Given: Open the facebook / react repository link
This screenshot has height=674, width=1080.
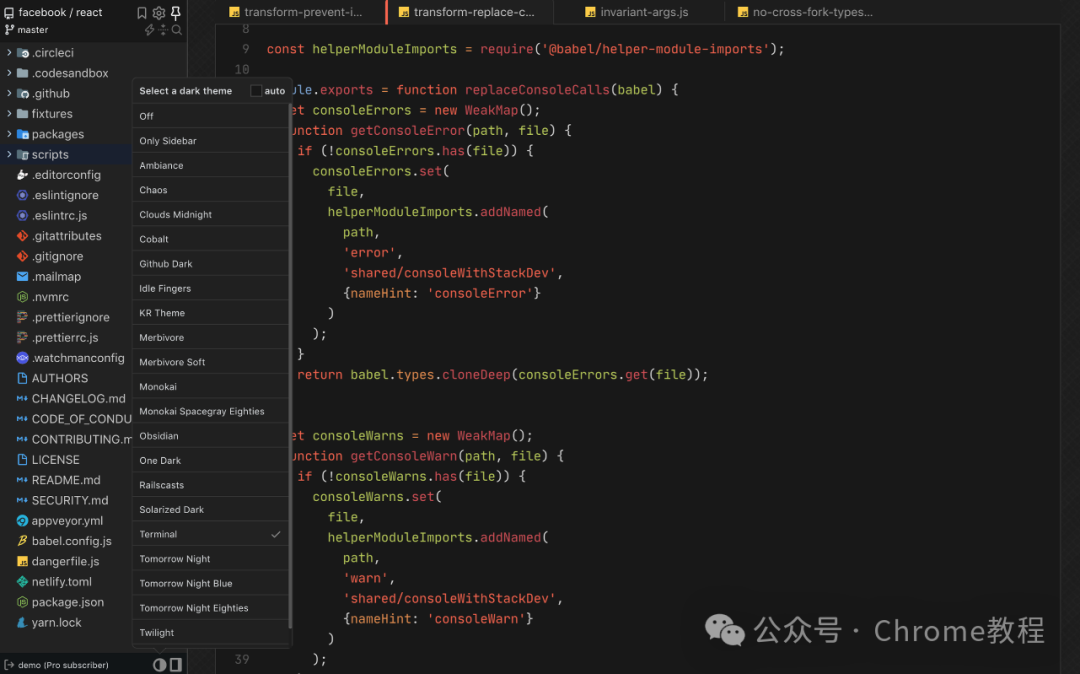Looking at the screenshot, I should pyautogui.click(x=61, y=12).
